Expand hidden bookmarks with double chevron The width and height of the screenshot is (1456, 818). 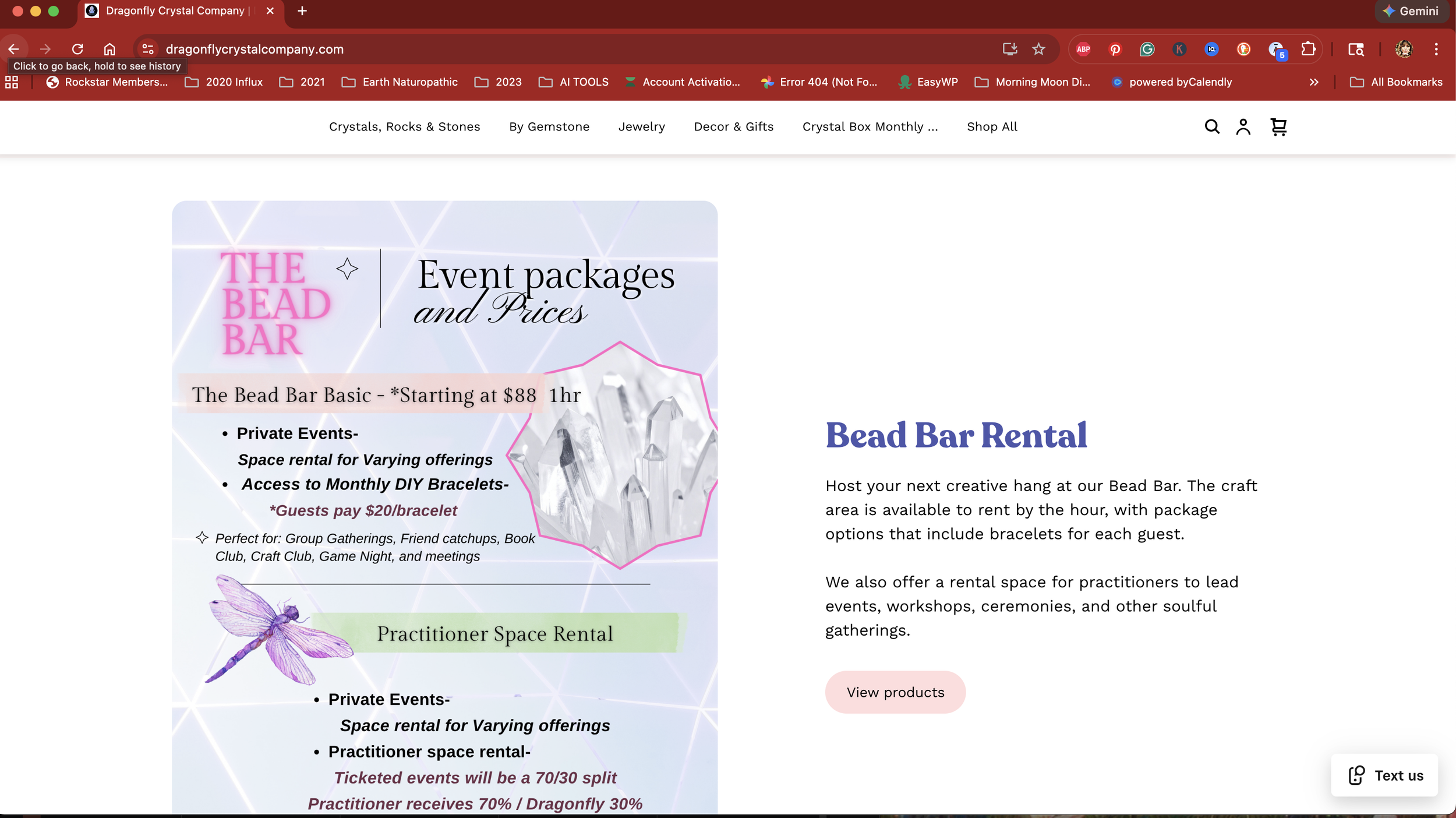coord(1314,82)
